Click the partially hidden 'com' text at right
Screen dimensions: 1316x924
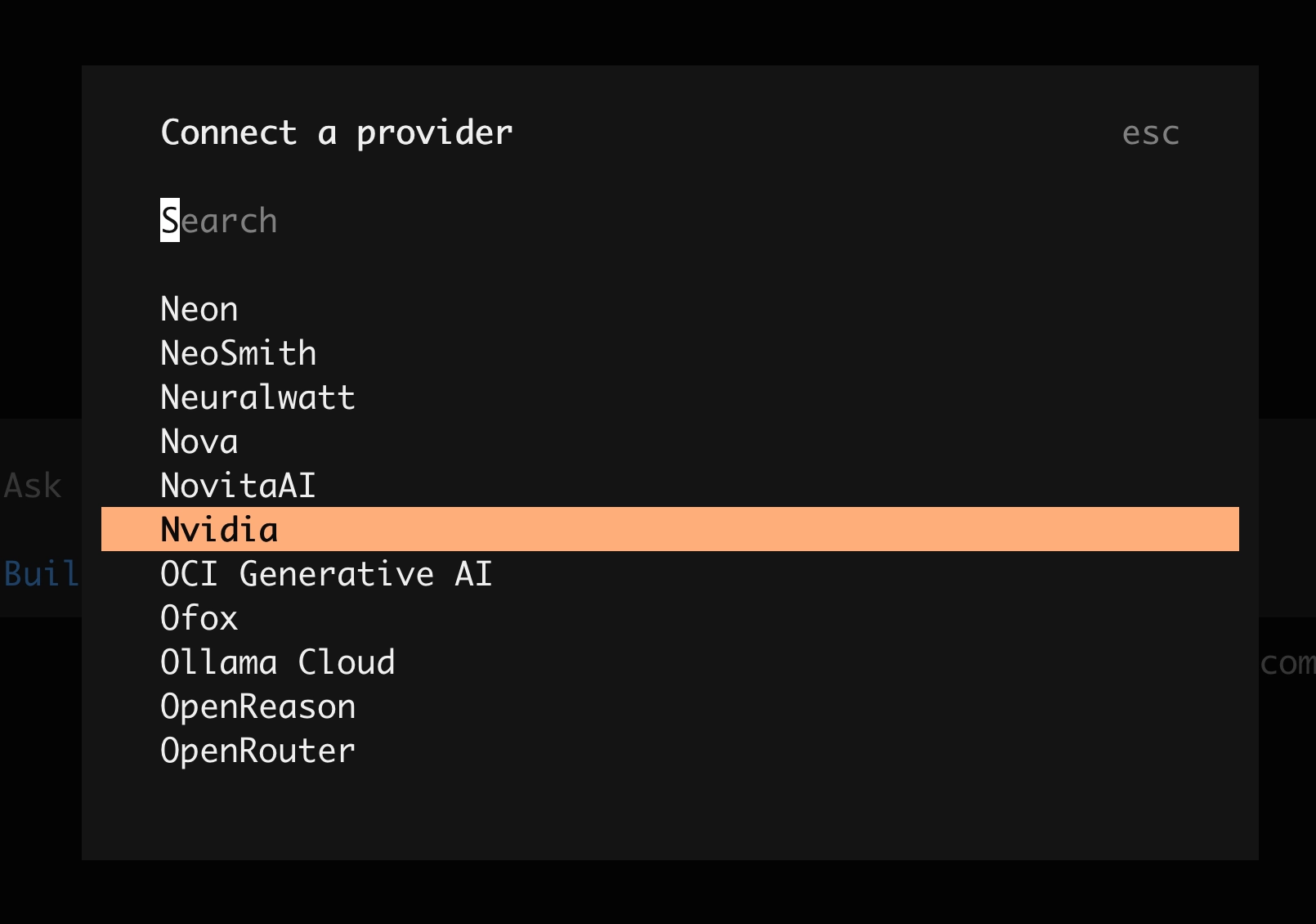(x=1287, y=663)
